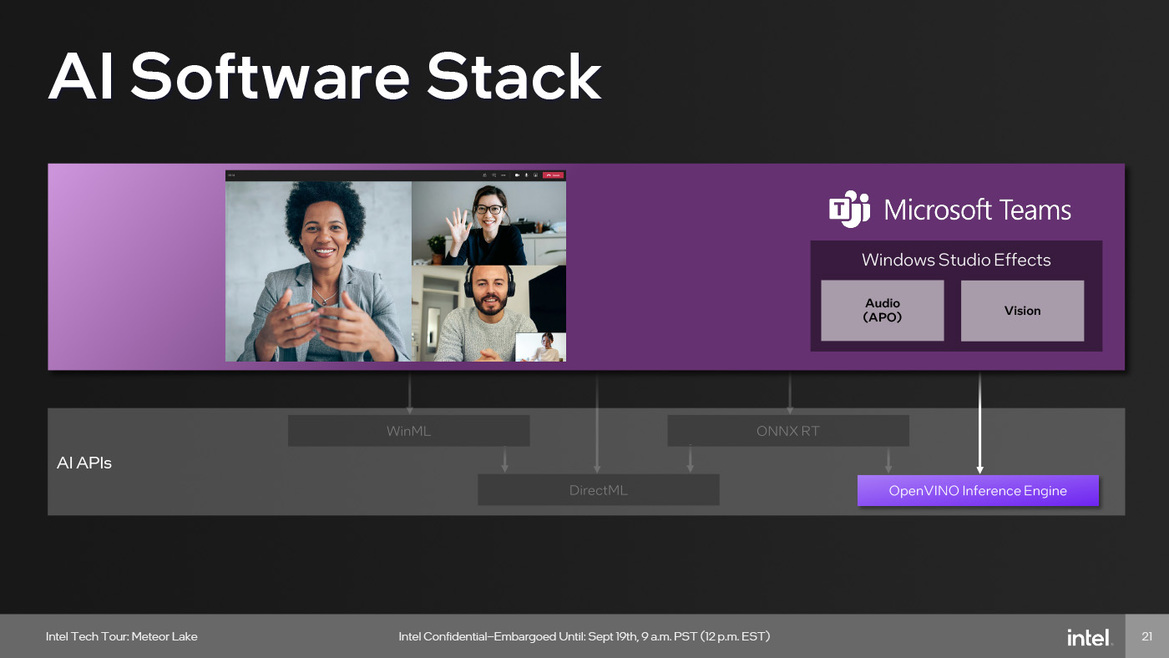Click the AI Software Stack title
1169x658 pixels.
coord(325,76)
